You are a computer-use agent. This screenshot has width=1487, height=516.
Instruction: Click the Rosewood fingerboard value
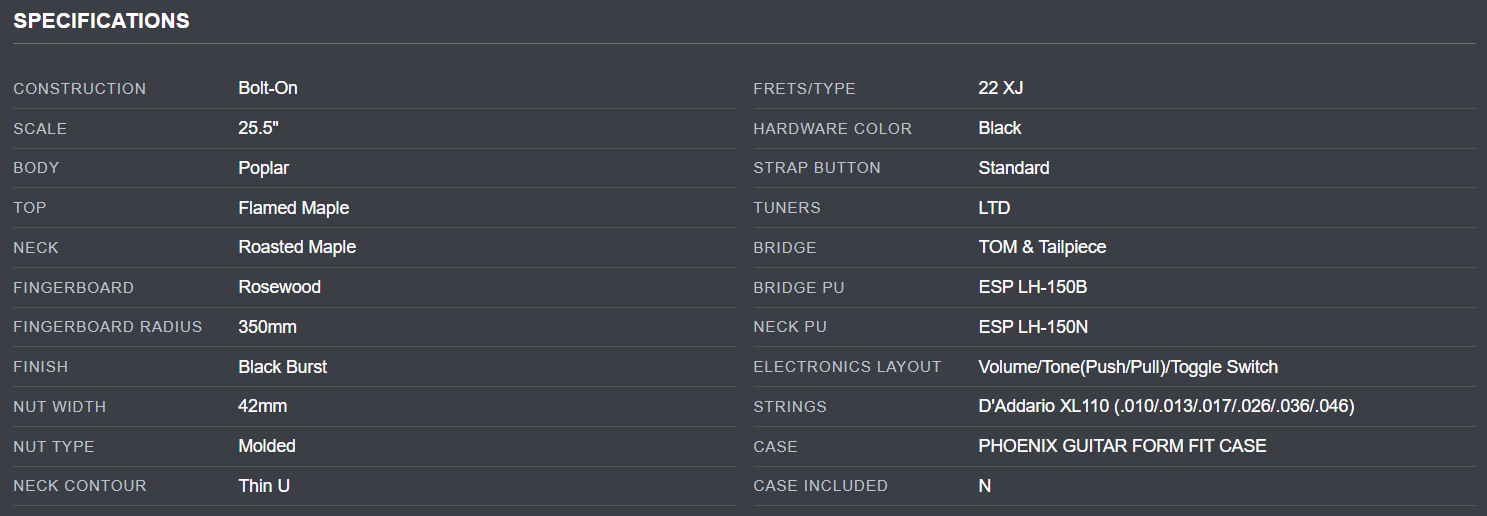pos(279,287)
